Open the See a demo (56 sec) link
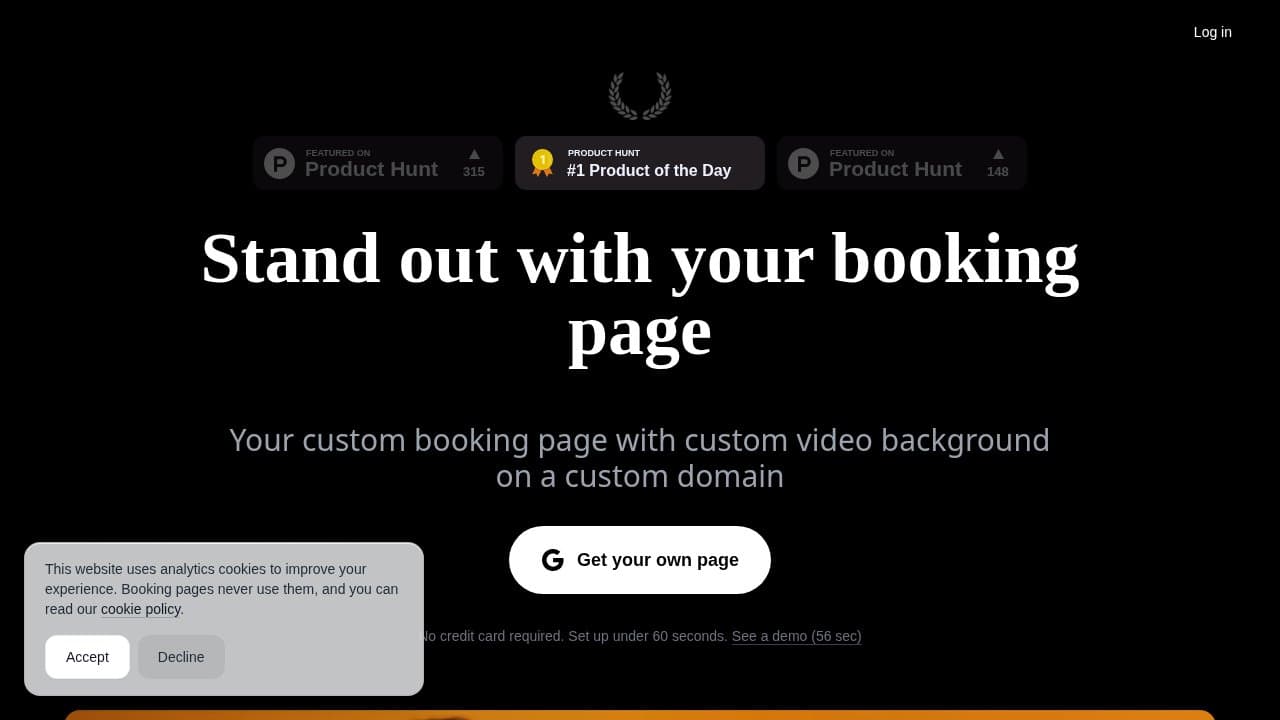 796,636
